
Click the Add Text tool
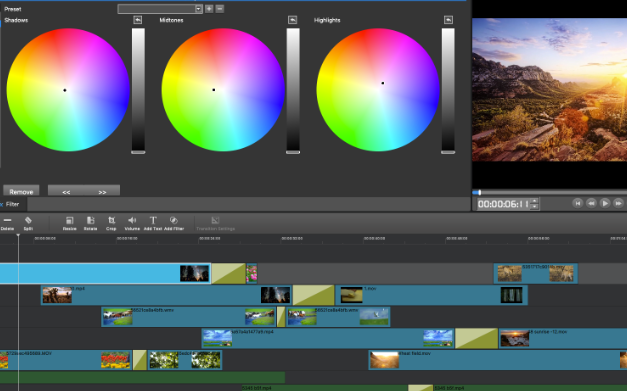click(x=153, y=223)
